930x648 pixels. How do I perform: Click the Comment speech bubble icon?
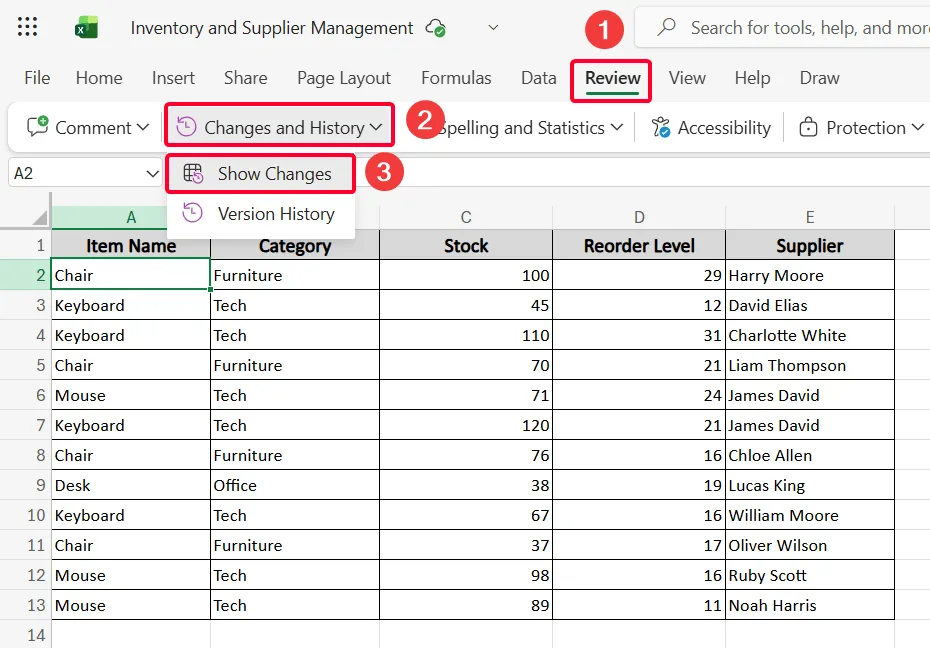[x=37, y=127]
